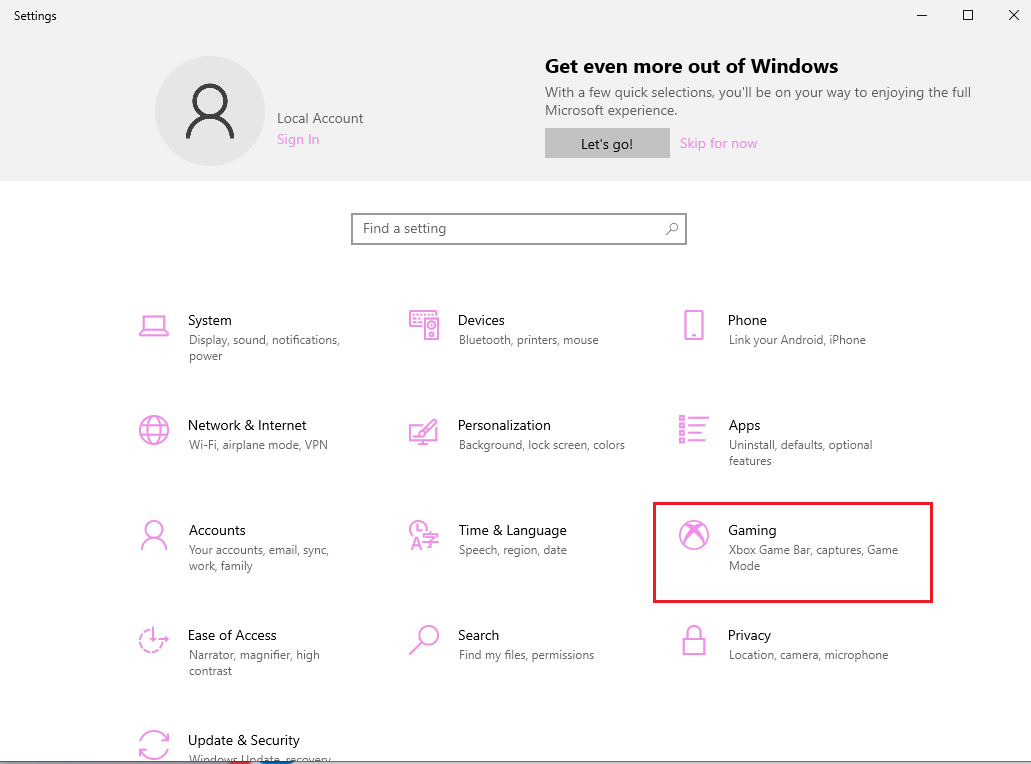Open the Update & Security arrows icon
Screen dimensions: 1031x764
pyautogui.click(x=154, y=745)
